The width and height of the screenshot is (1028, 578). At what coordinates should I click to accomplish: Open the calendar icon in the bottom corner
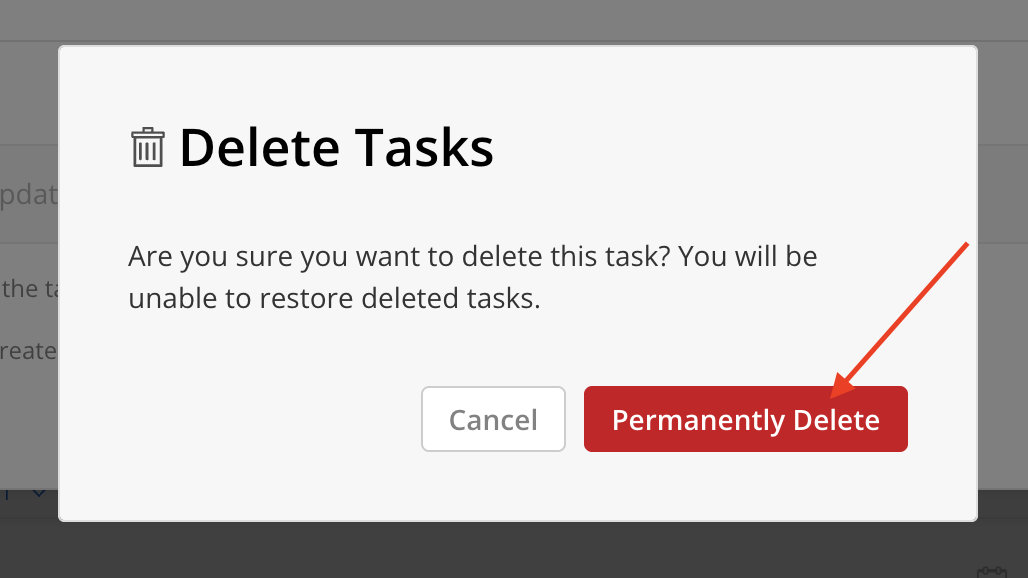[x=991, y=572]
